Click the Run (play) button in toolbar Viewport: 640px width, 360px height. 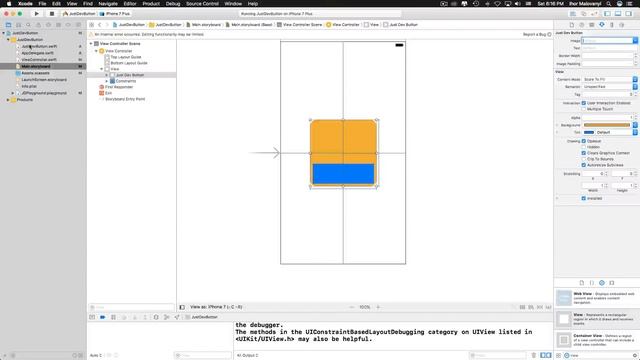pyautogui.click(x=36, y=13)
